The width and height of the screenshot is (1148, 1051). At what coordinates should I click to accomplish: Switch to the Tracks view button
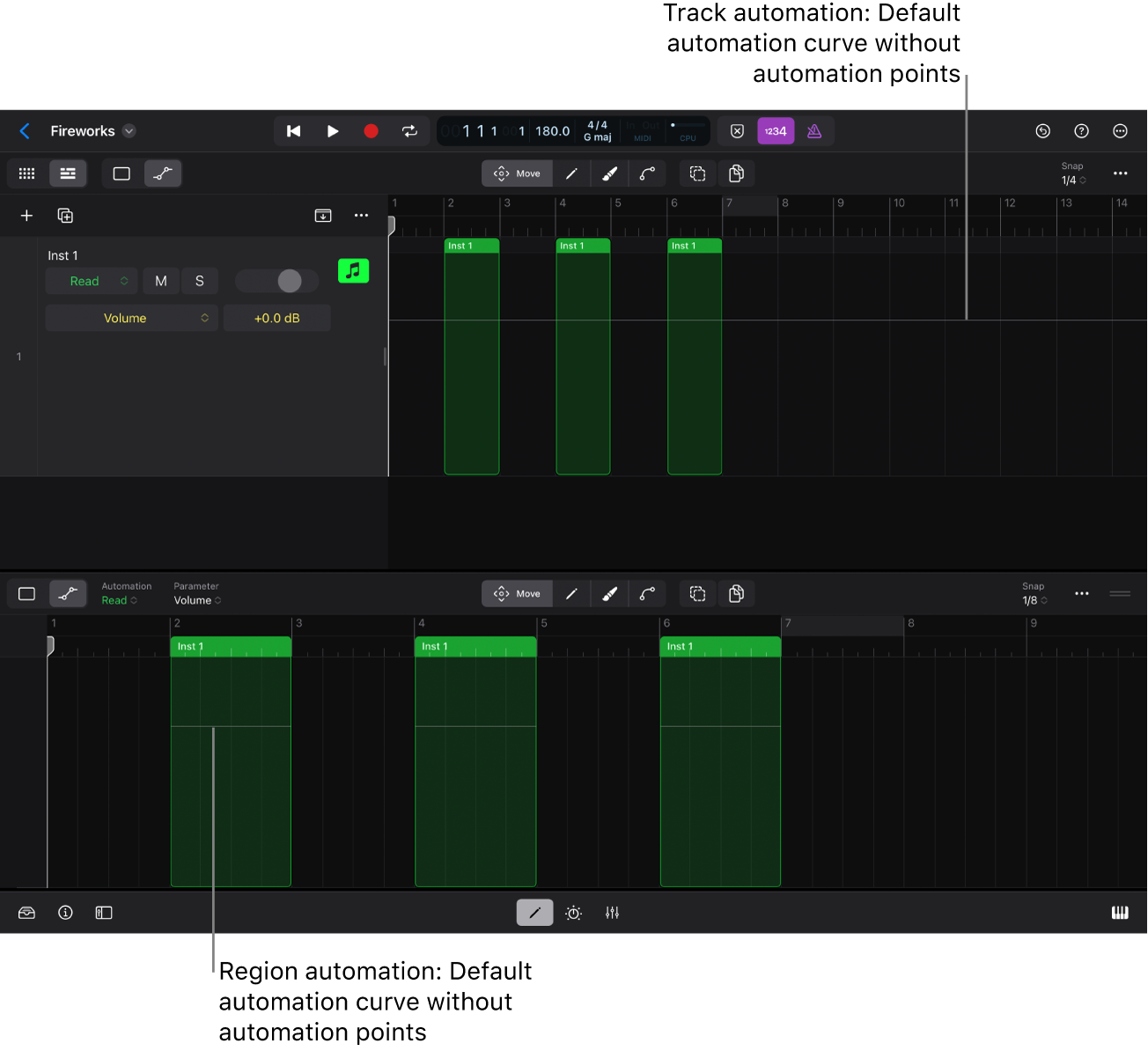pyautogui.click(x=68, y=173)
